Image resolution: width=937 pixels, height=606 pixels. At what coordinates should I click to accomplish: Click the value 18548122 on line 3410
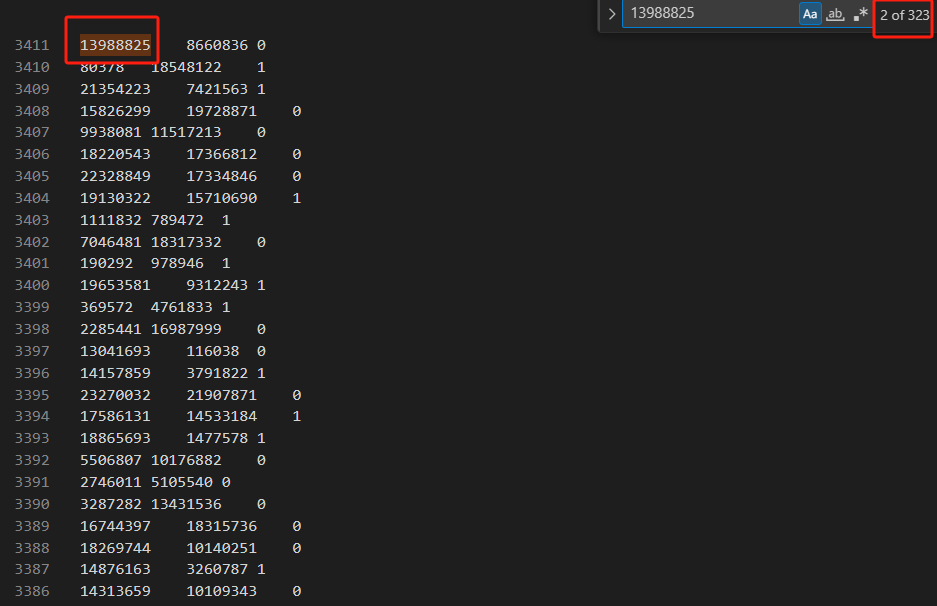point(186,67)
